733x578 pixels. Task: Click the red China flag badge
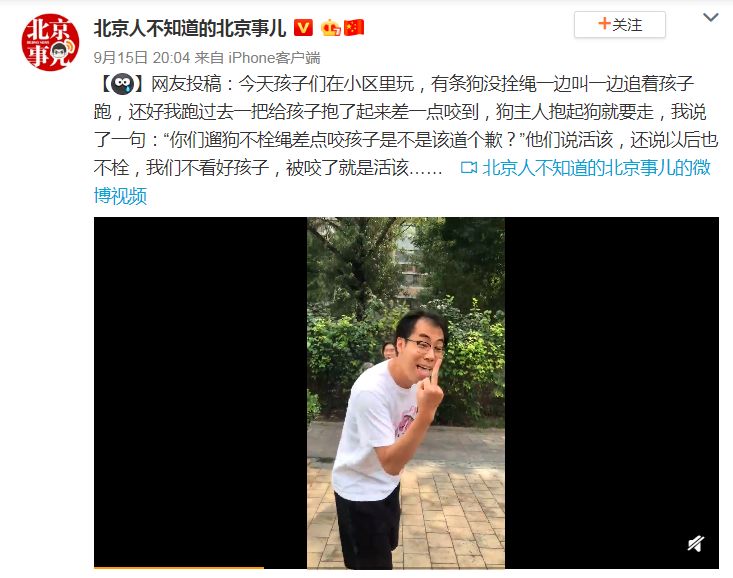pyautogui.click(x=354, y=28)
